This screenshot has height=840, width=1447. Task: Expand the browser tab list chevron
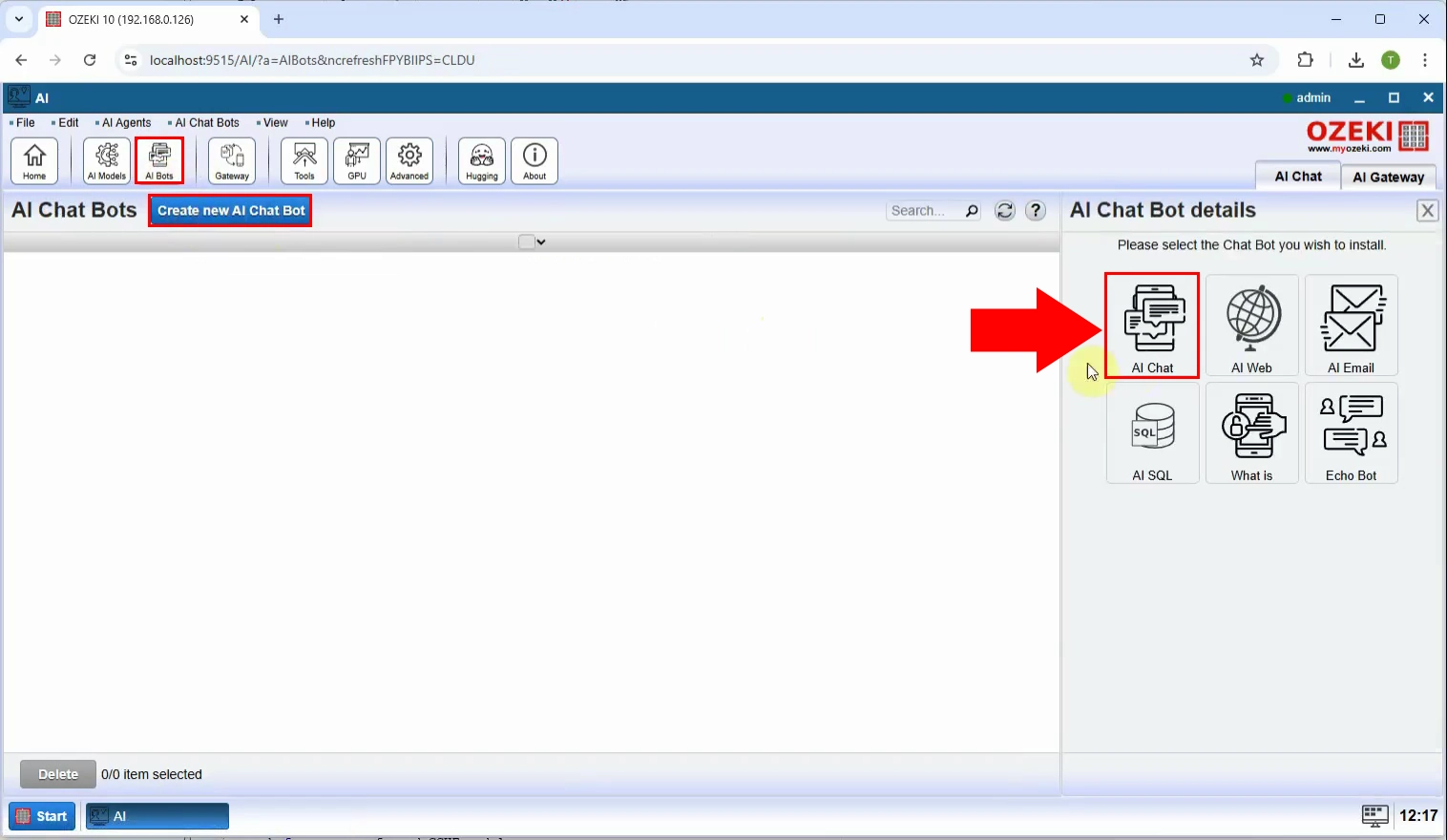pyautogui.click(x=18, y=19)
